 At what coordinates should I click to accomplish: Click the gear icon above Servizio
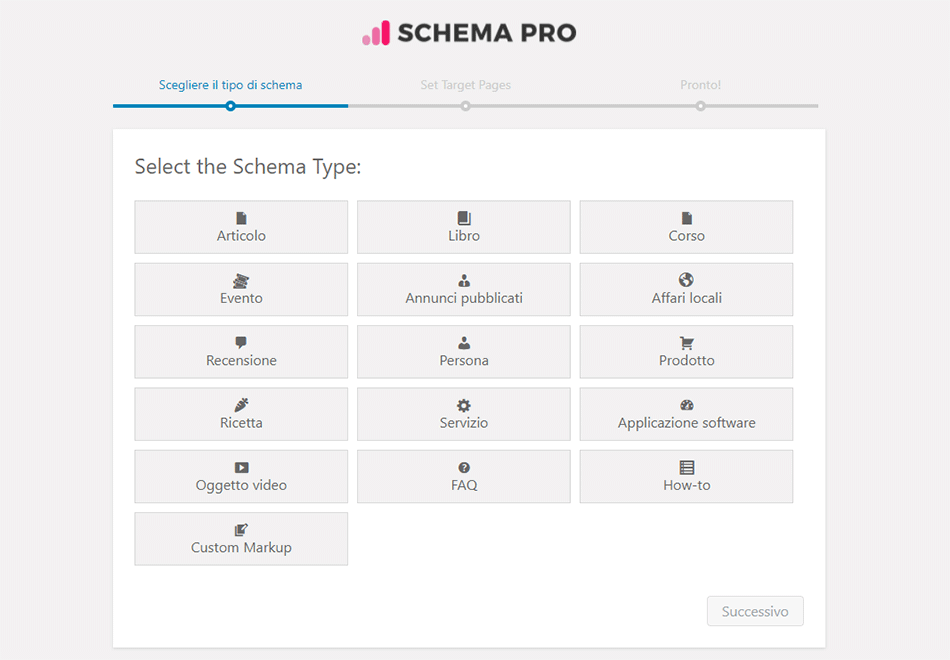[x=464, y=405]
